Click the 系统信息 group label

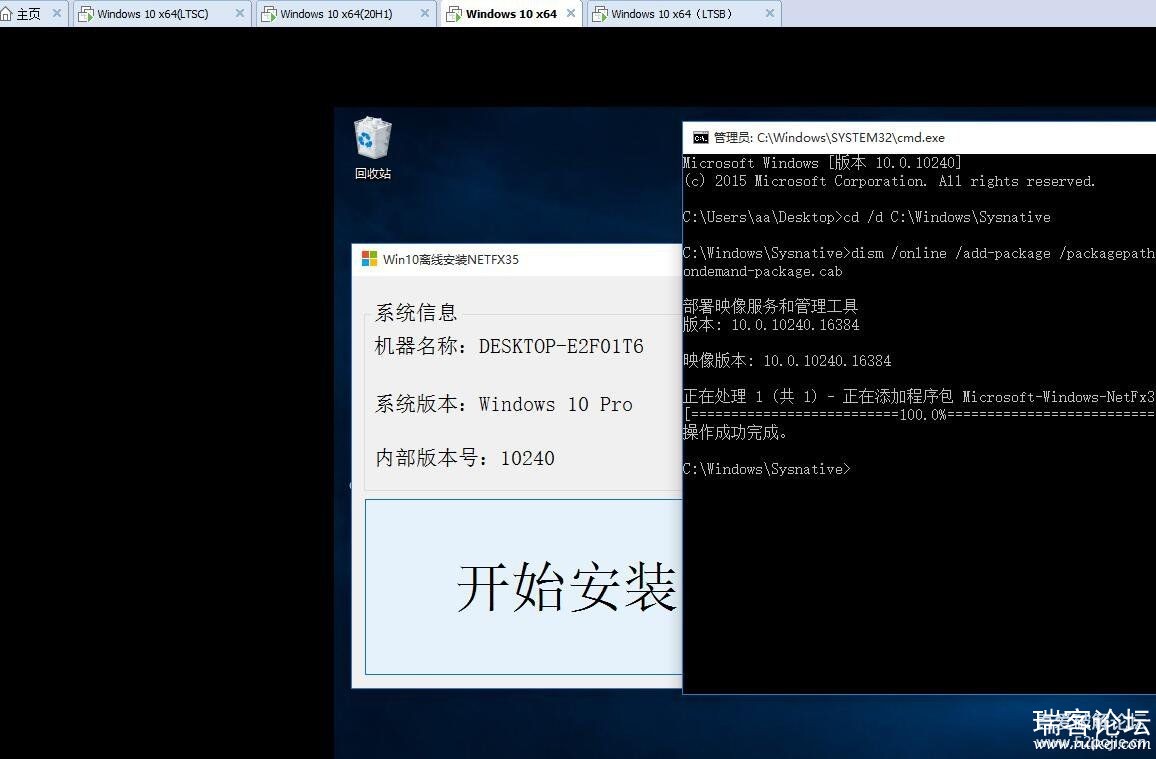click(x=416, y=312)
